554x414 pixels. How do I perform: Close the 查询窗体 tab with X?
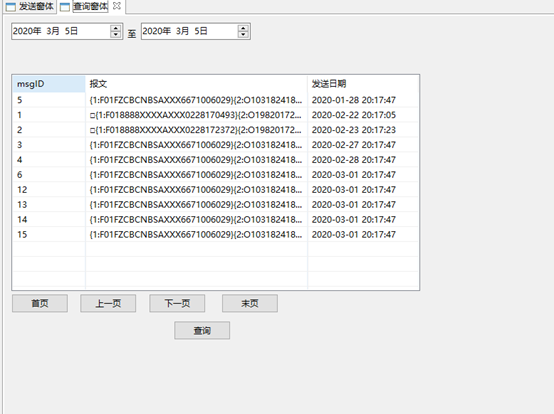click(x=117, y=6)
